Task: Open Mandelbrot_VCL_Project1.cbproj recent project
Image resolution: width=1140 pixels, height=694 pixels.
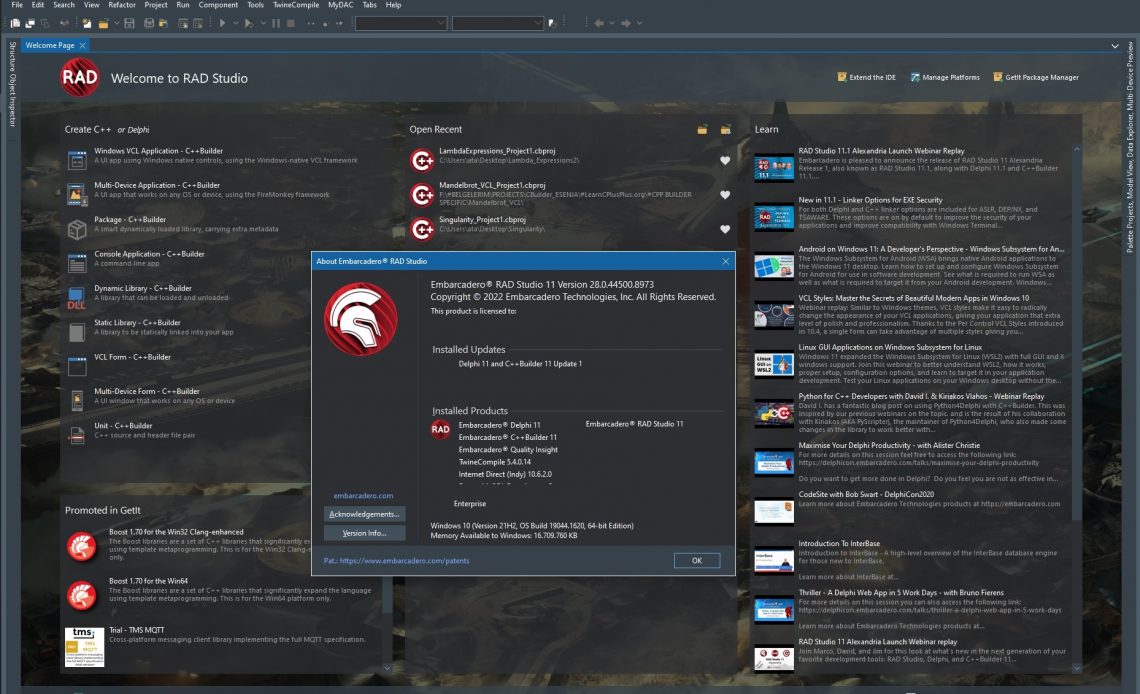Action: click(492, 185)
